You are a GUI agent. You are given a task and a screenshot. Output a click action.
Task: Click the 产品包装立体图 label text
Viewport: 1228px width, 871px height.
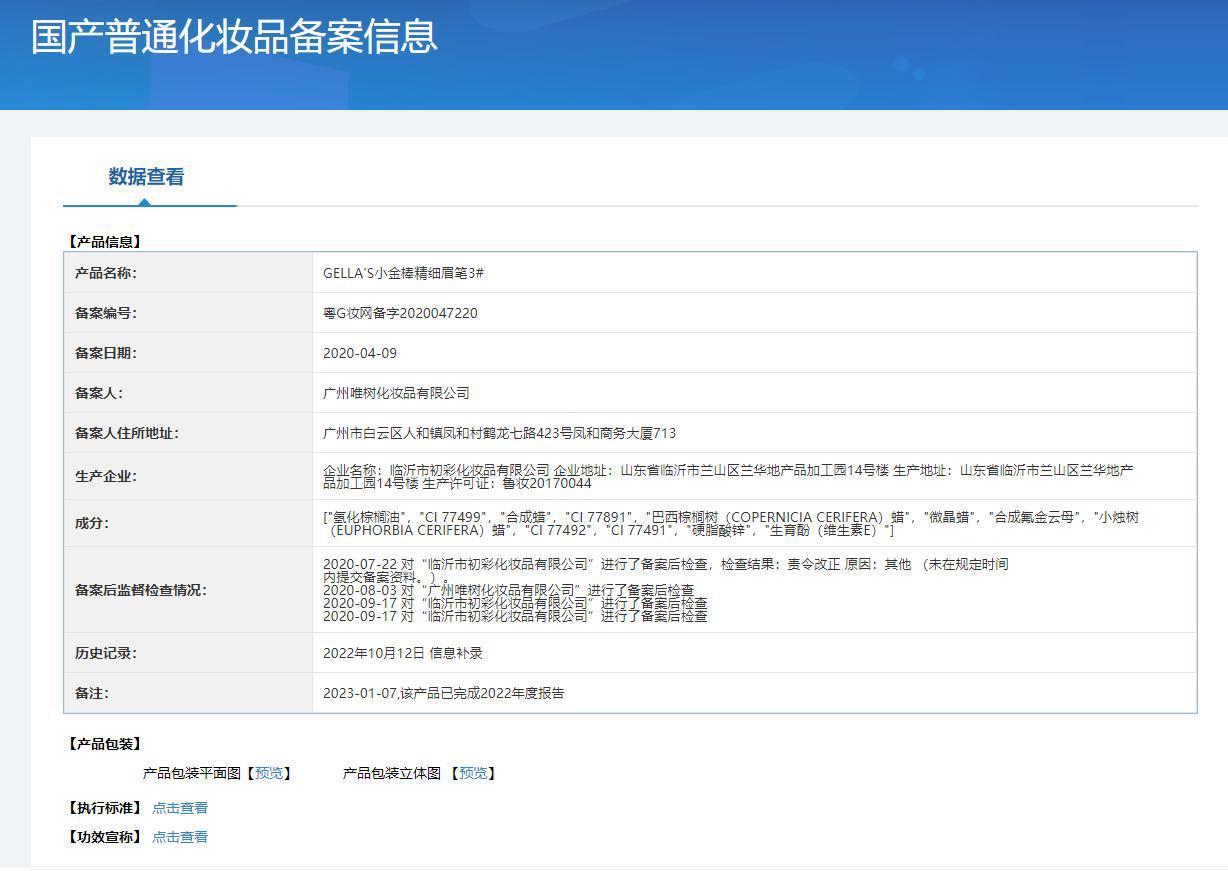click(392, 773)
